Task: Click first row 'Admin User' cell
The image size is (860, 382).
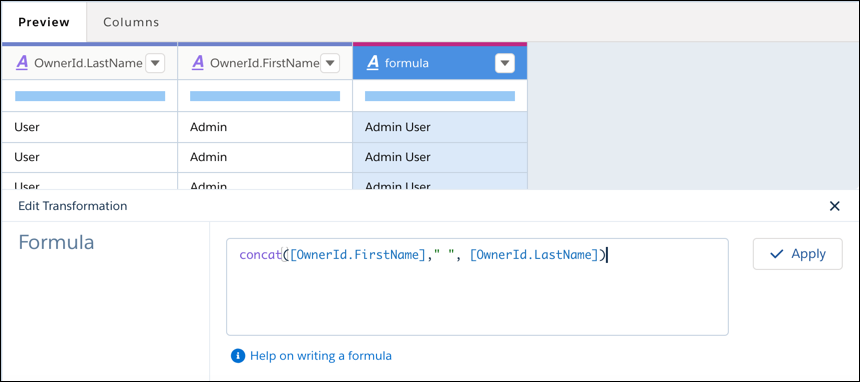Action: pyautogui.click(x=440, y=127)
